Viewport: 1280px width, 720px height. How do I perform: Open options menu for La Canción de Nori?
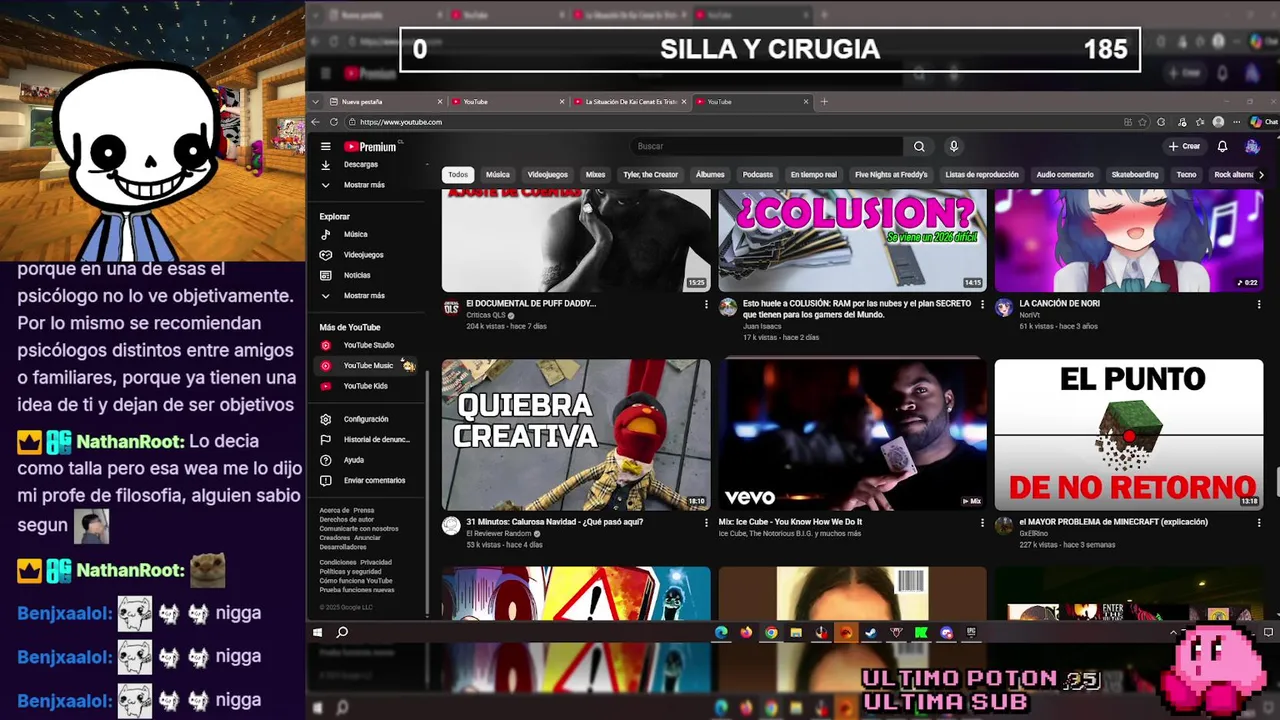(1259, 304)
